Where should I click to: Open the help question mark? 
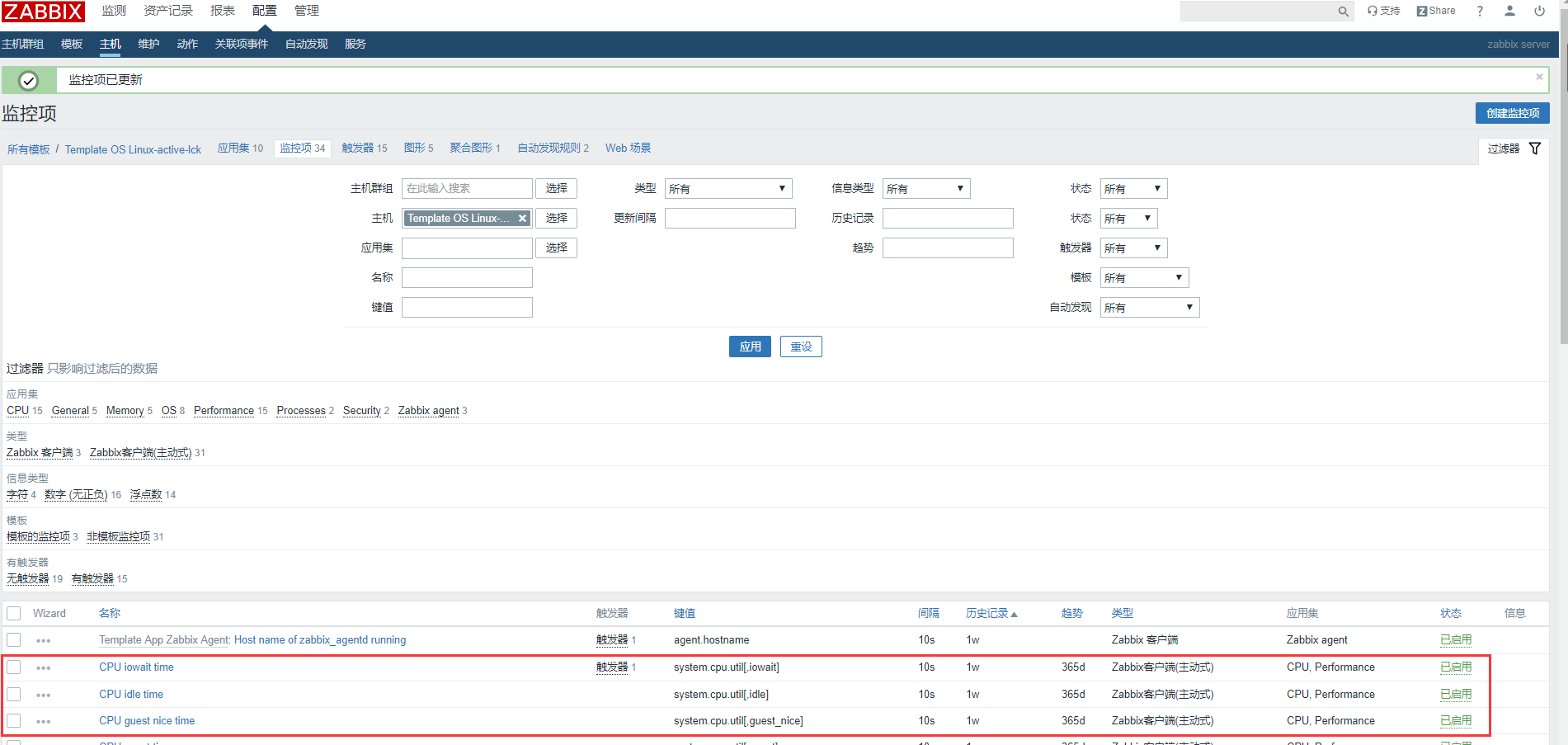click(x=1480, y=11)
